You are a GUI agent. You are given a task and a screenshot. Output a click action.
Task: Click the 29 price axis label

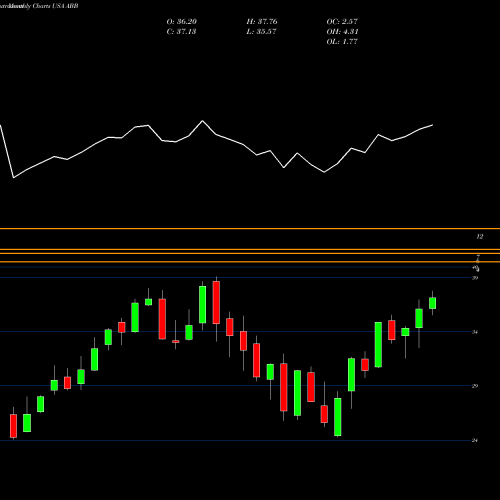coord(475,386)
